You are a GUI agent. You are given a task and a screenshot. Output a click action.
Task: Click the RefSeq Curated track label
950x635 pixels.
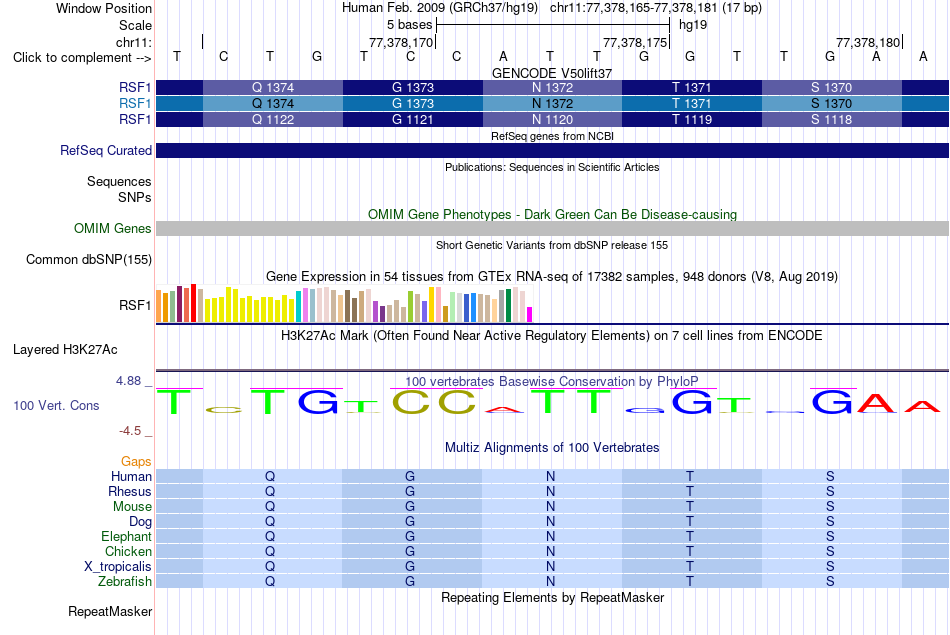[x=106, y=150]
